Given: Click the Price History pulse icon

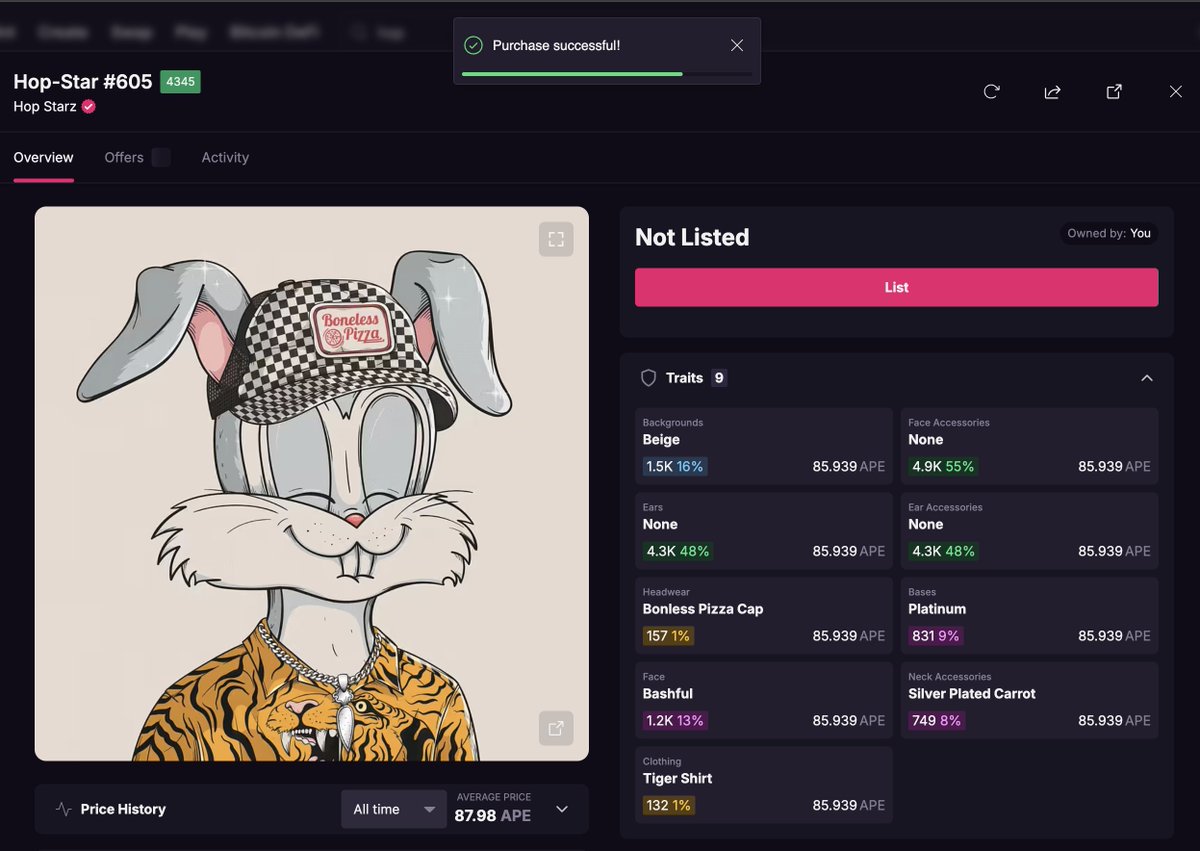Looking at the screenshot, I should click(x=63, y=809).
